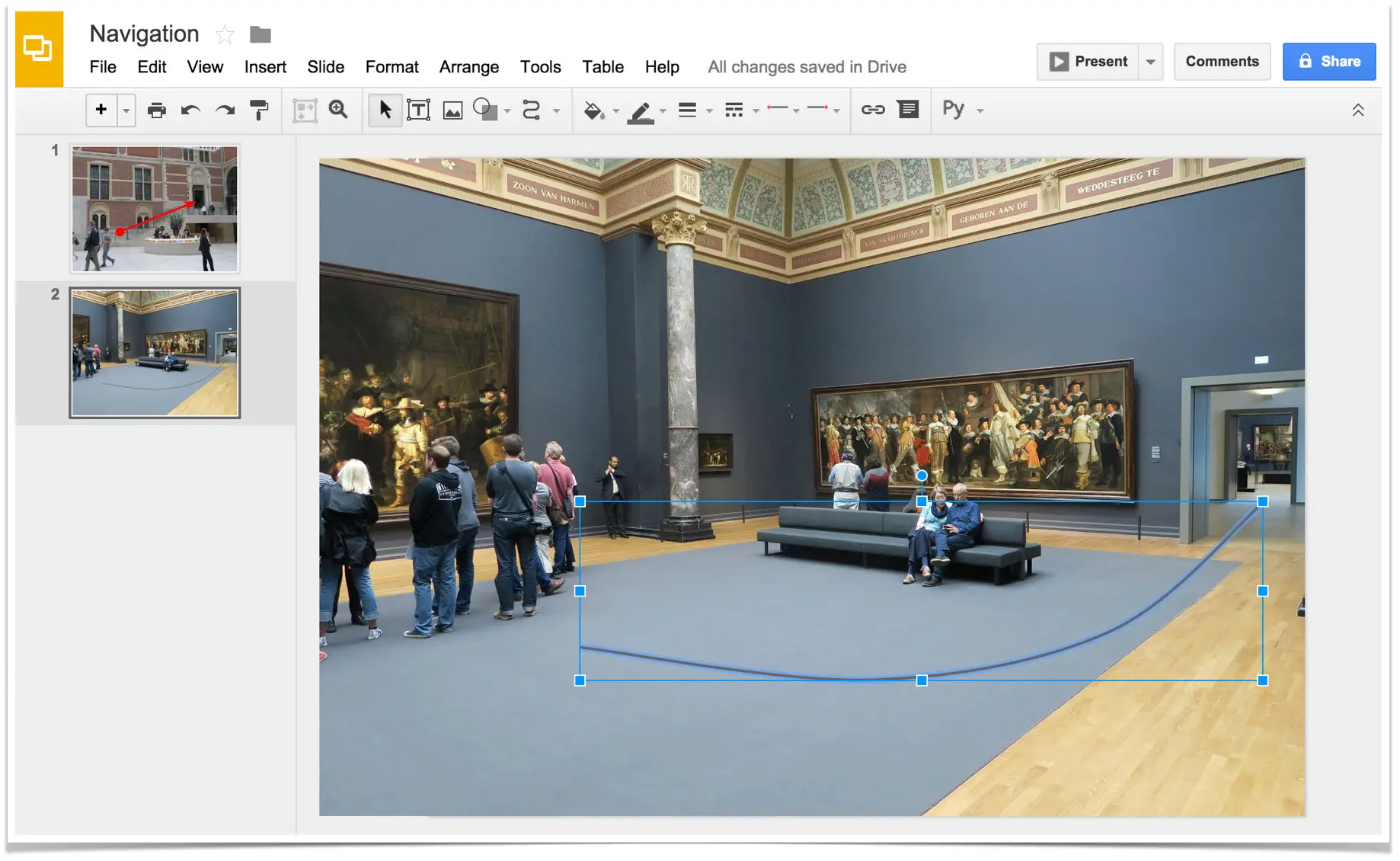The height and width of the screenshot is (861, 1400).
Task: Move presentation to a folder
Action: 261,34
